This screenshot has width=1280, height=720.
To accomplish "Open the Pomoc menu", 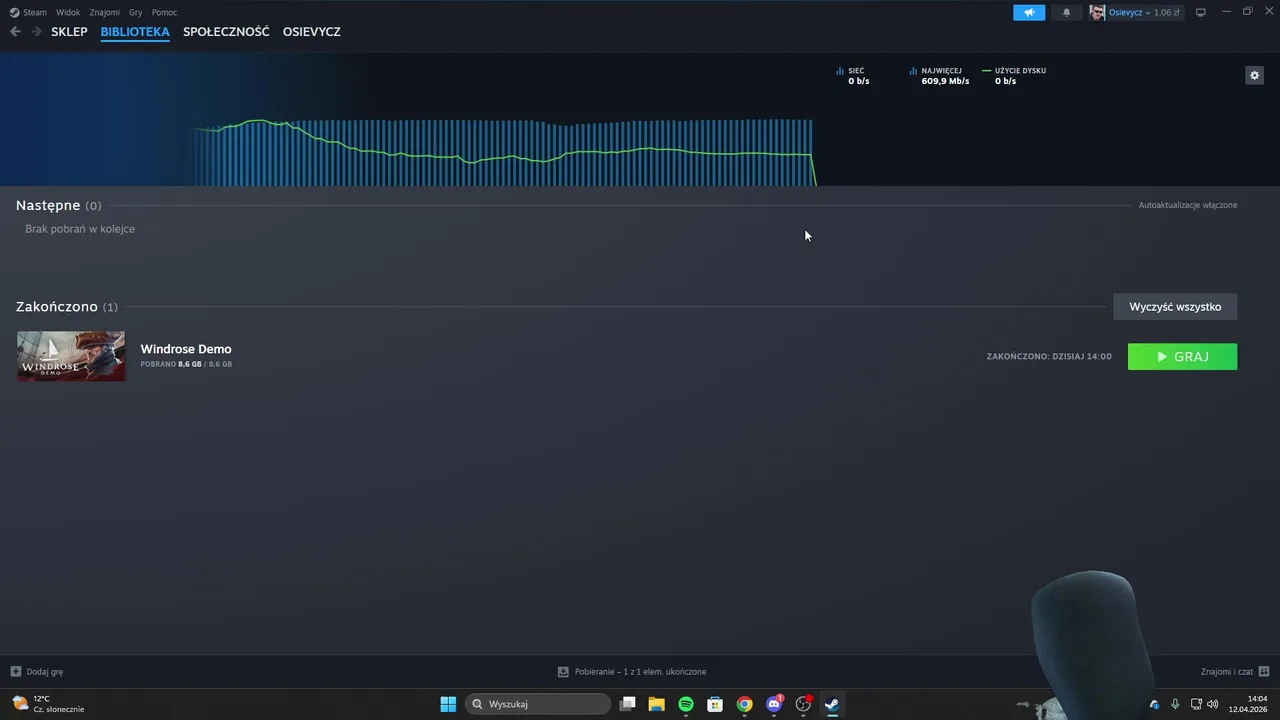I will (x=165, y=12).
